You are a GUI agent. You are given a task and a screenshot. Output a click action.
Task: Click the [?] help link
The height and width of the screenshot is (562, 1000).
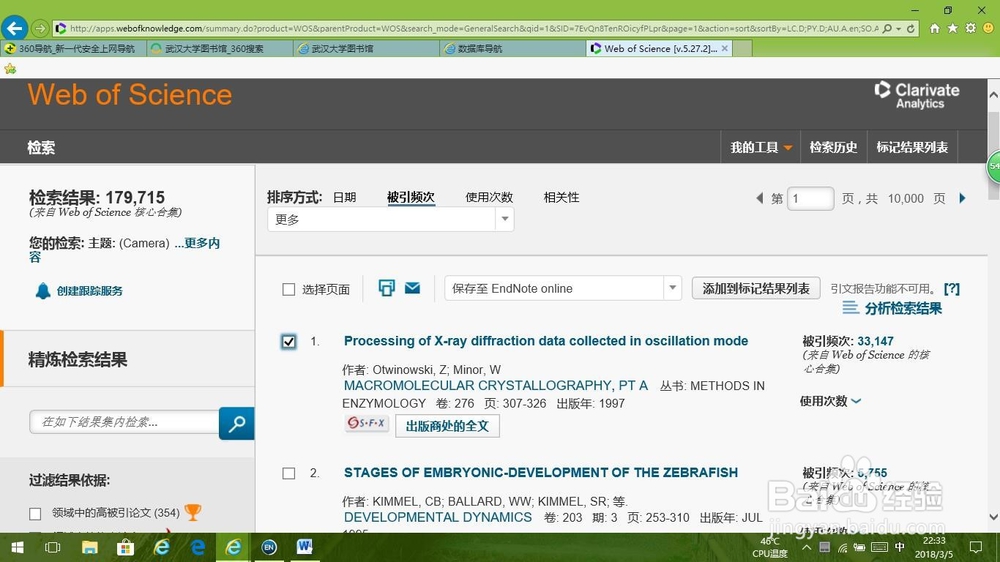pos(952,288)
